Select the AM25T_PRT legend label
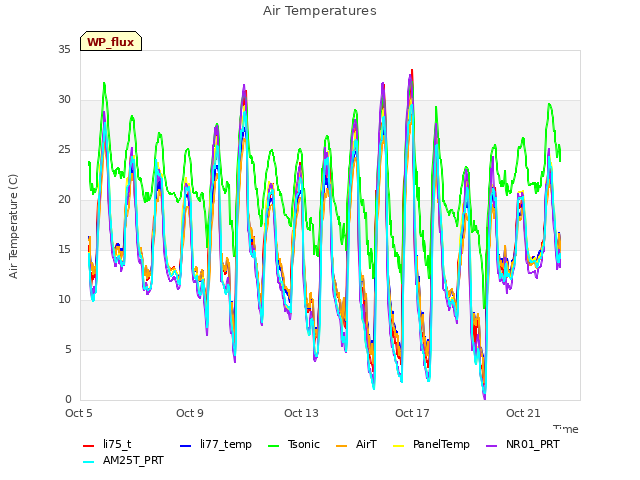The width and height of the screenshot is (640, 480). pos(133,460)
